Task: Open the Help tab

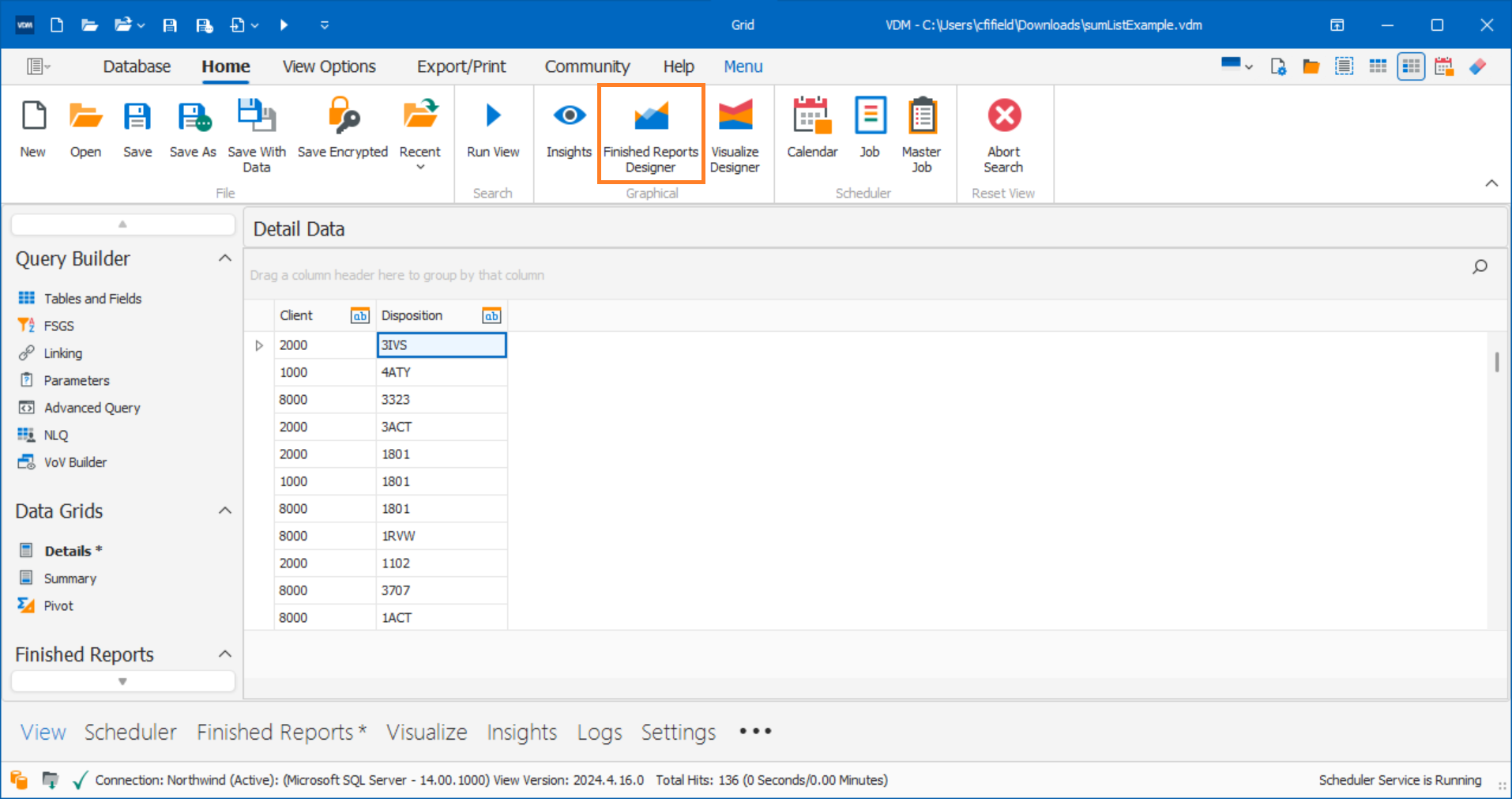Action: coord(679,66)
